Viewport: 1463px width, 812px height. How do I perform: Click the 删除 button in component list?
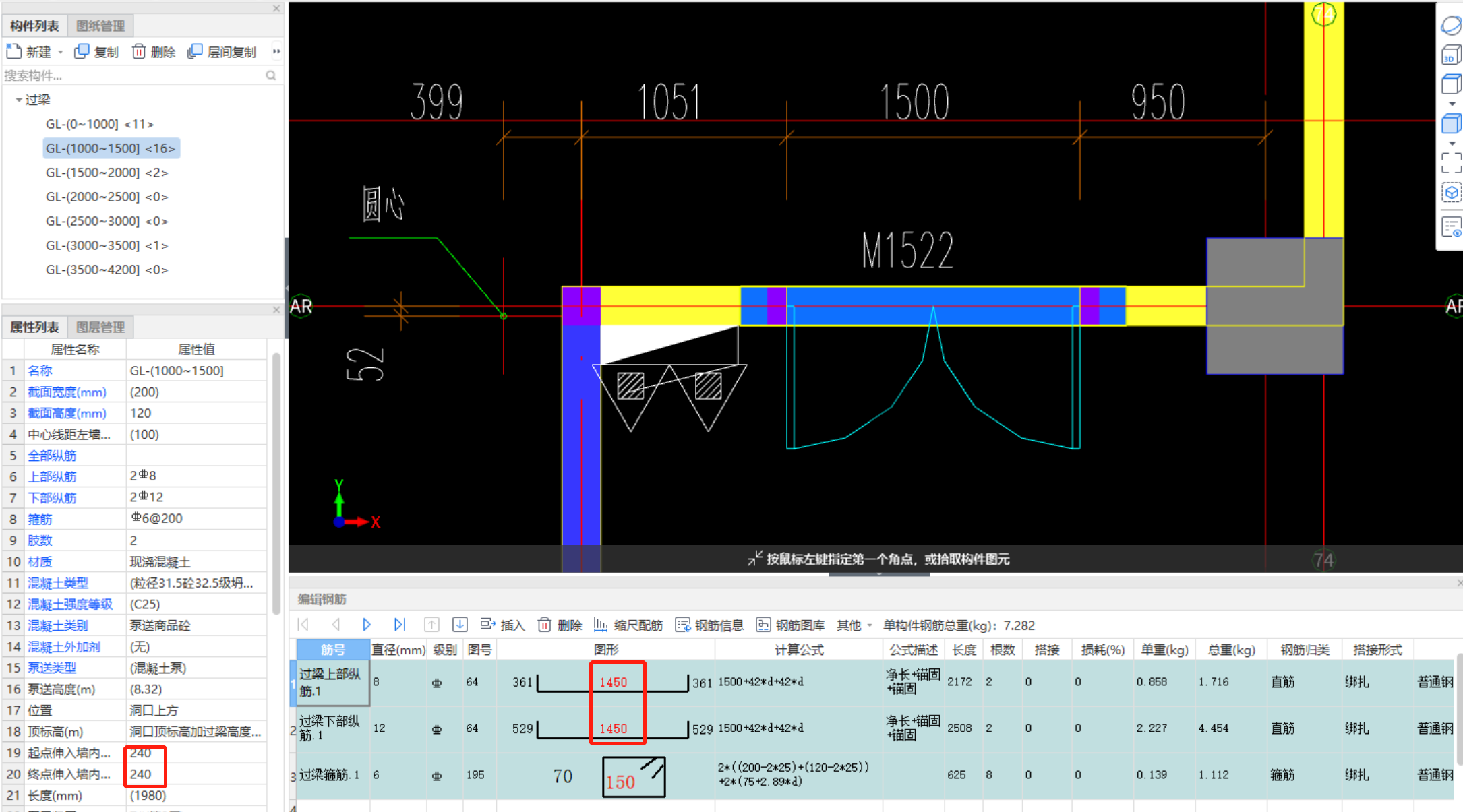(x=154, y=52)
